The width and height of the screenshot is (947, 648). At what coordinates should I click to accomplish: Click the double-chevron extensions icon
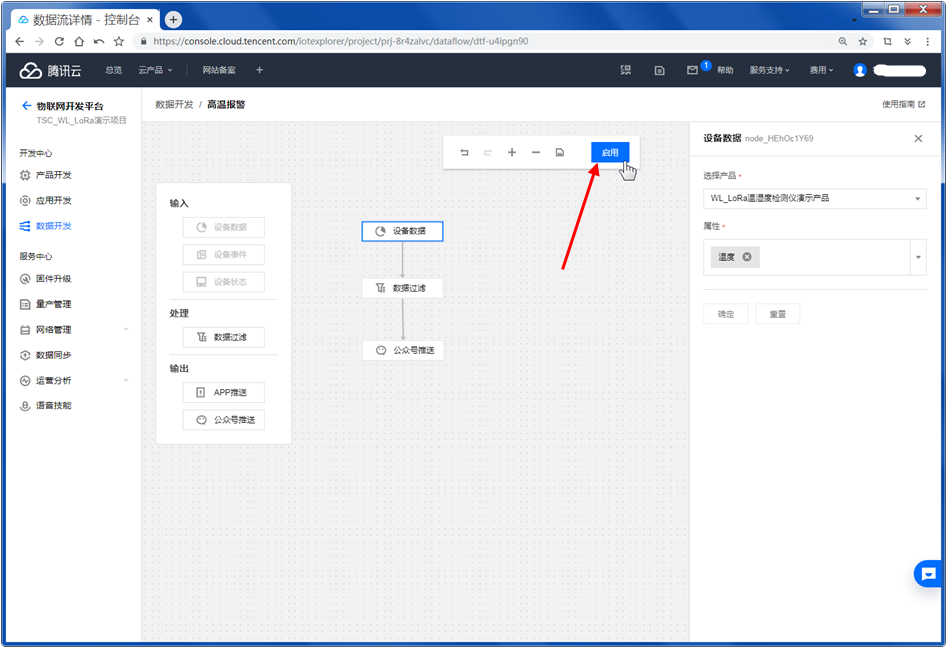click(x=907, y=41)
